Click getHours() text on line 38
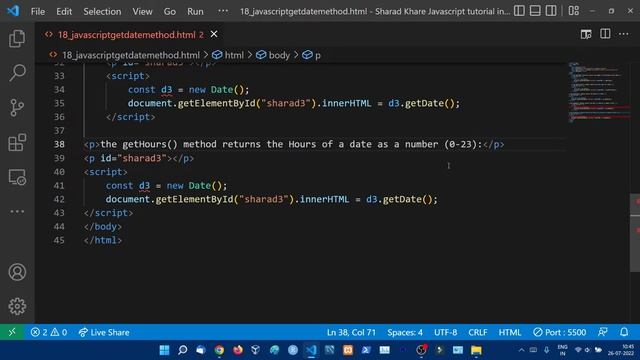 coord(150,144)
